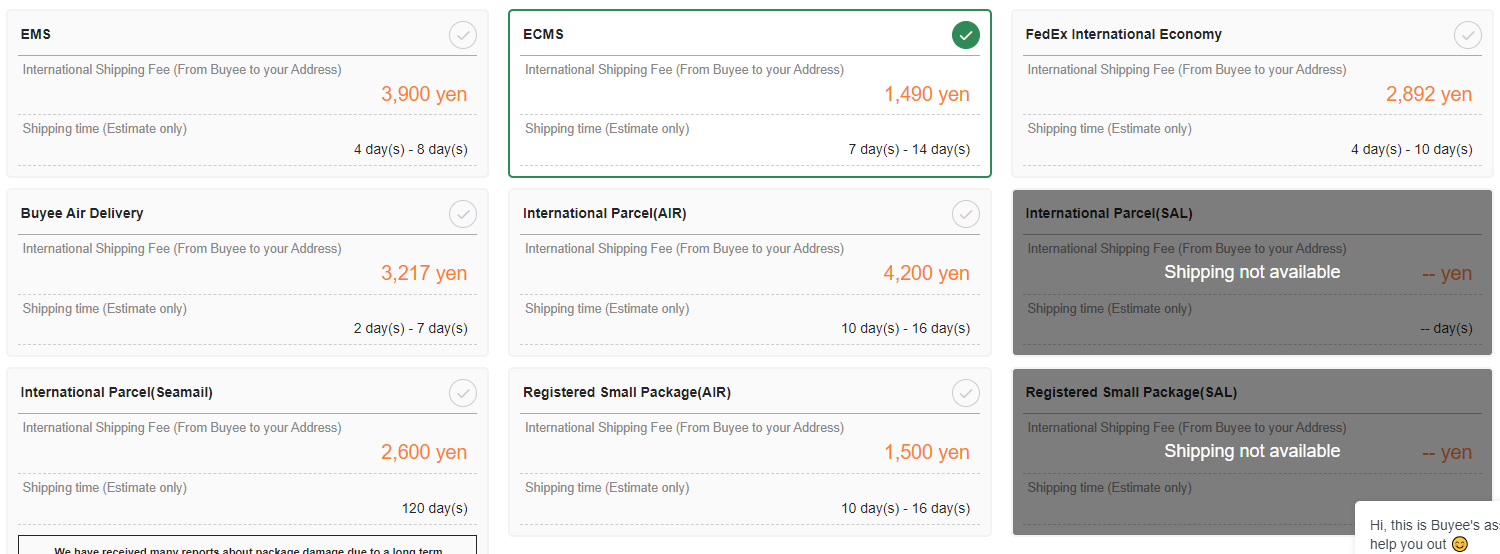Deselect the green ECMS checkmark icon
This screenshot has height=554, width=1500.
965,35
